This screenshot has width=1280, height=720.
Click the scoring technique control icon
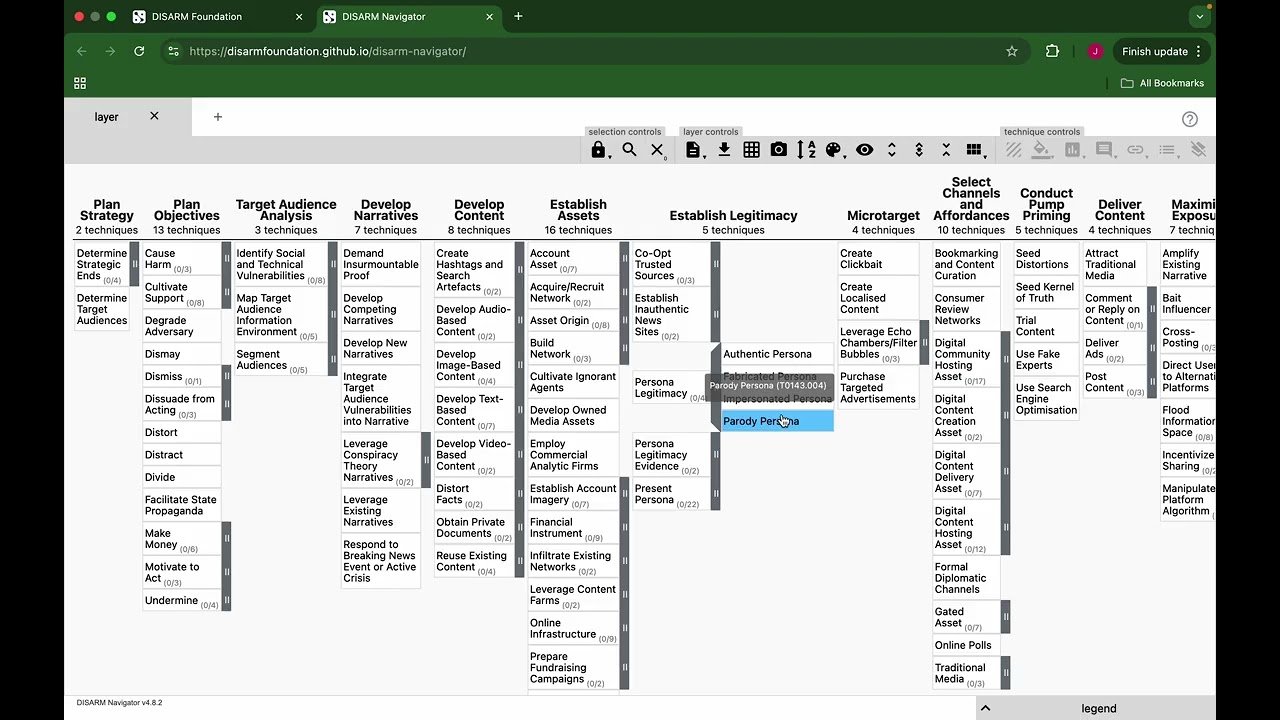tap(1073, 150)
